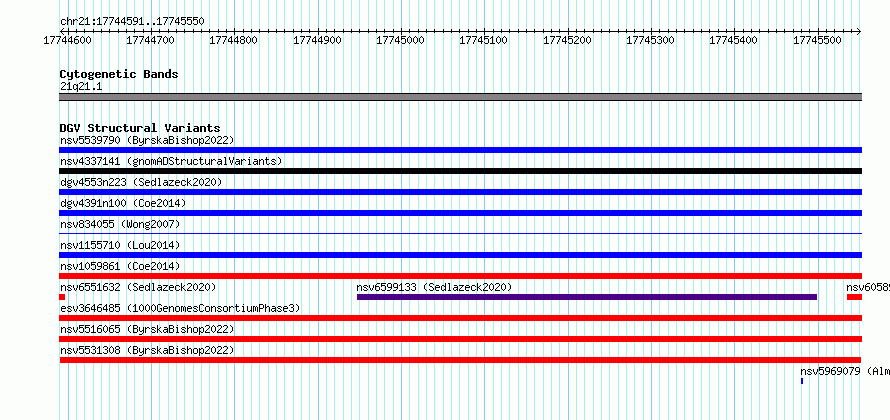Click ruler position 17744700
Screen dimensions: 890x420
[x=150, y=40]
